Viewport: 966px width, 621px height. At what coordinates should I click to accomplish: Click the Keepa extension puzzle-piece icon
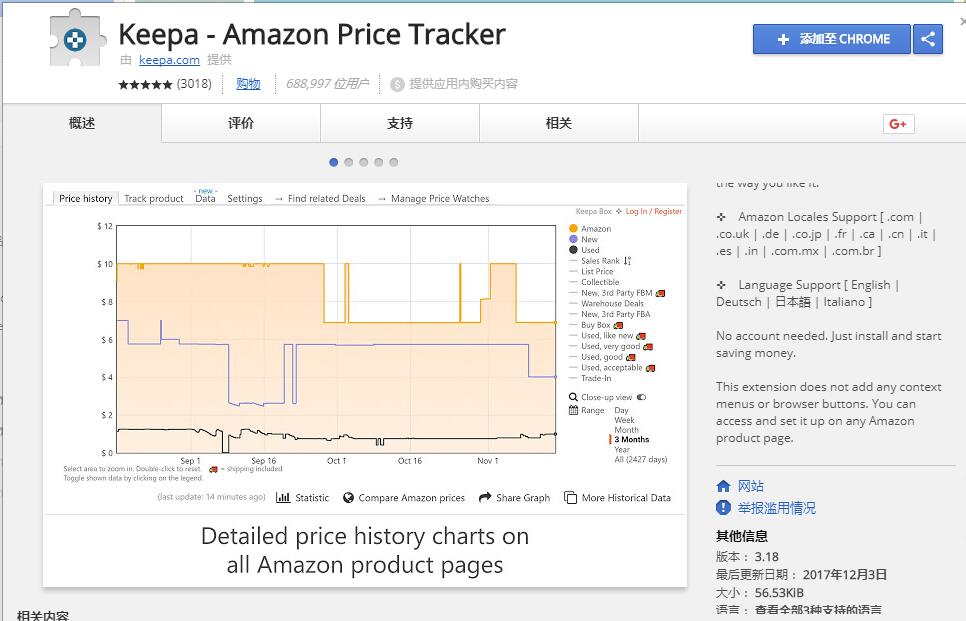pos(76,41)
